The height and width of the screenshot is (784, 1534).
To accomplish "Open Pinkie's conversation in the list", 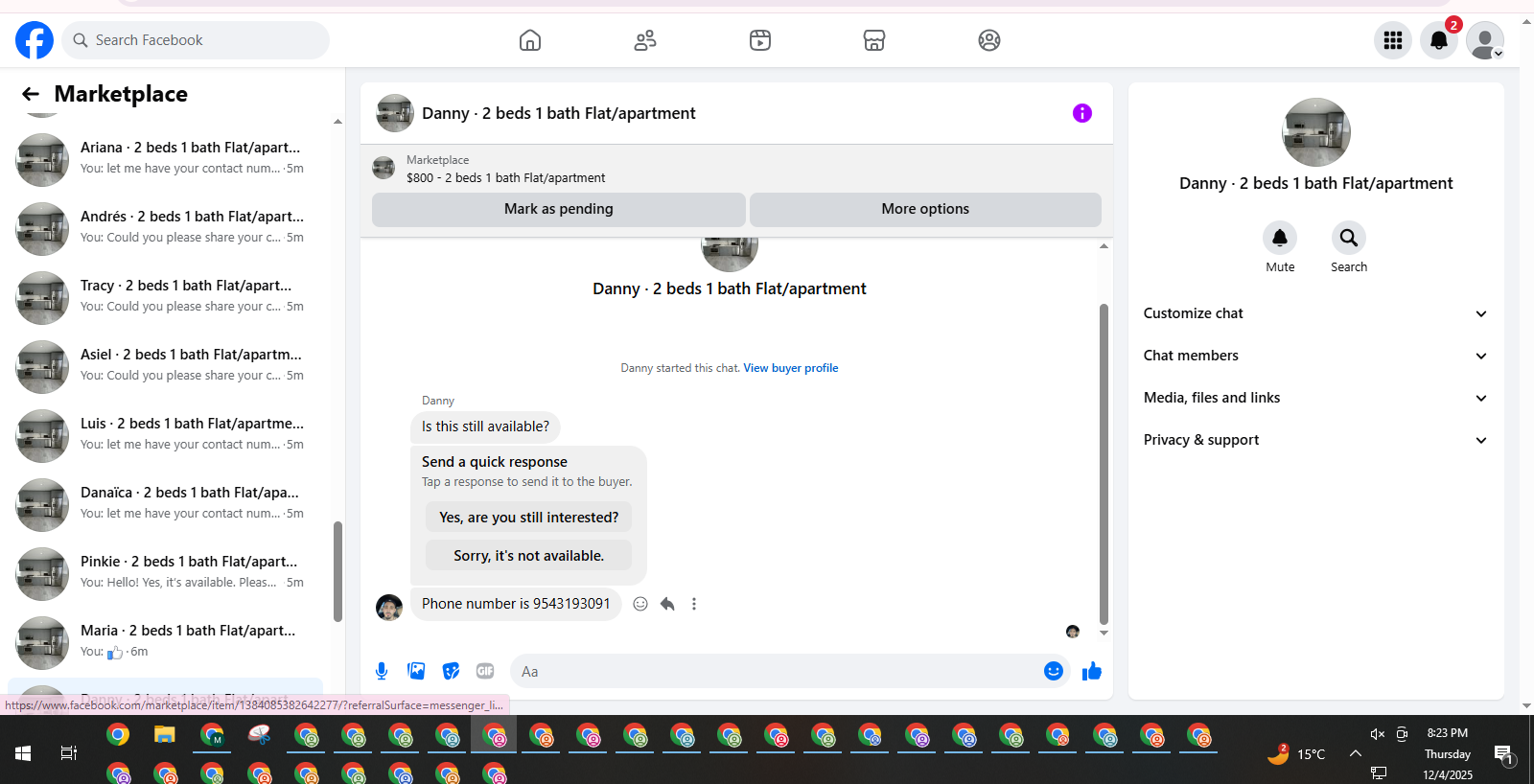I will pos(166,573).
